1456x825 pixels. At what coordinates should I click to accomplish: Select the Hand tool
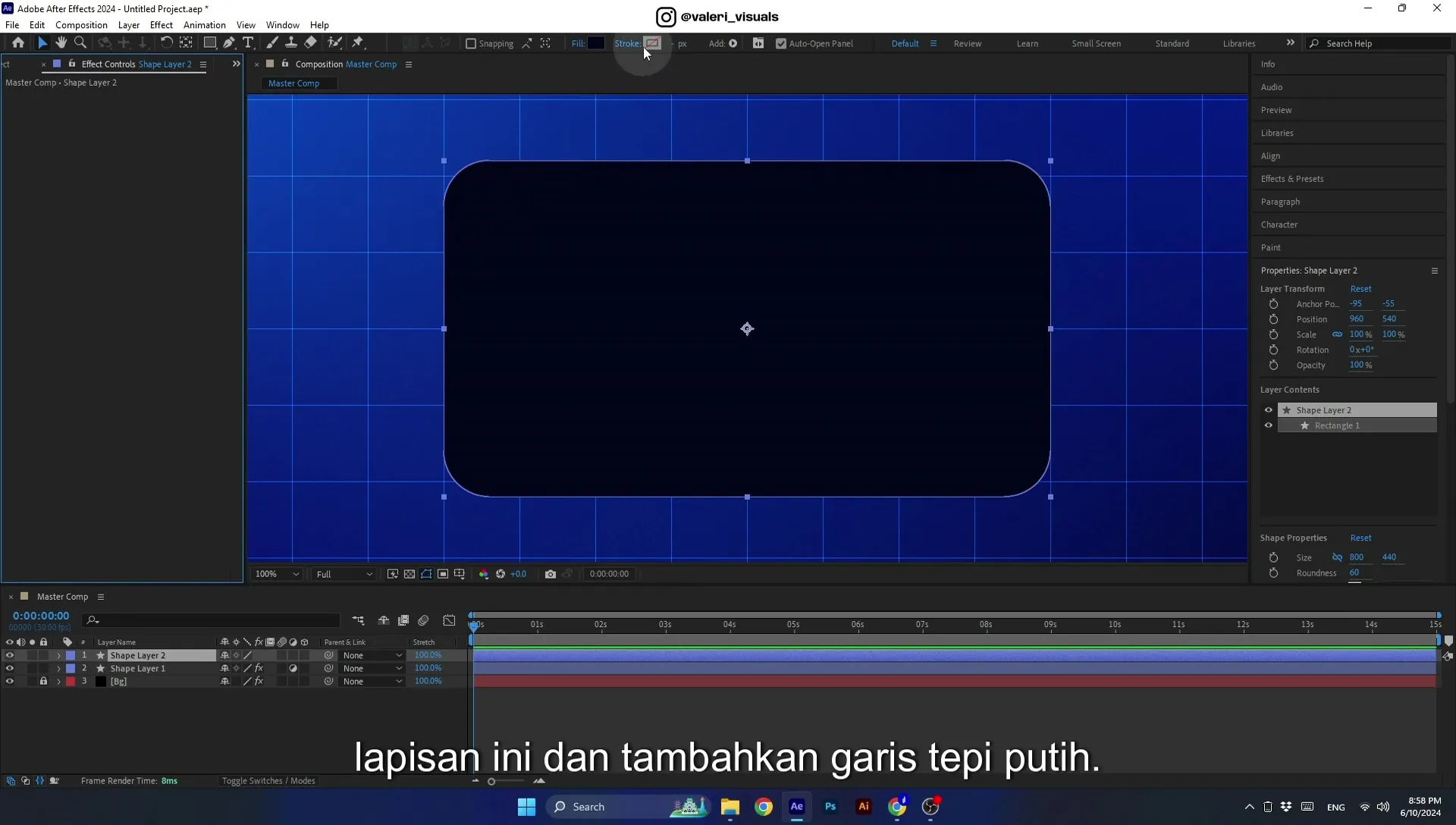(61, 43)
